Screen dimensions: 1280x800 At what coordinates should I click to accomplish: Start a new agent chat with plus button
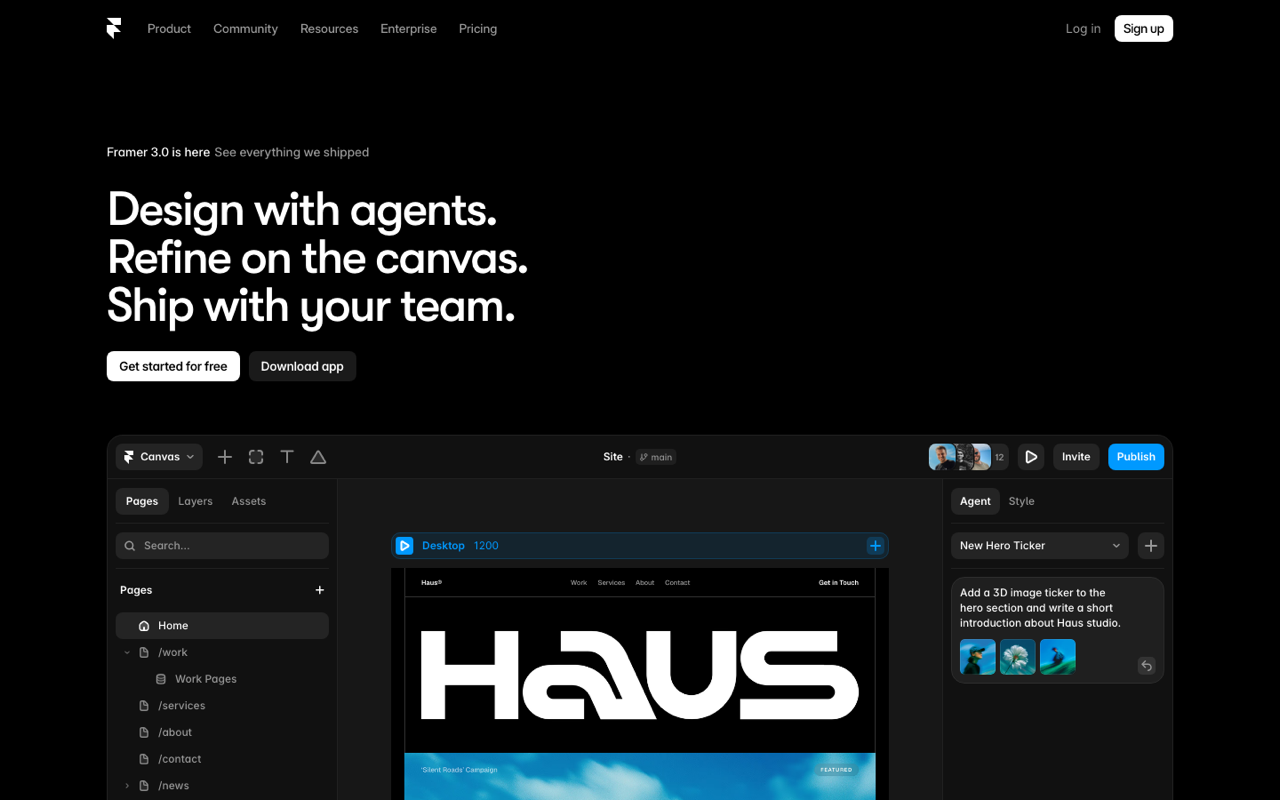pyautogui.click(x=1151, y=546)
